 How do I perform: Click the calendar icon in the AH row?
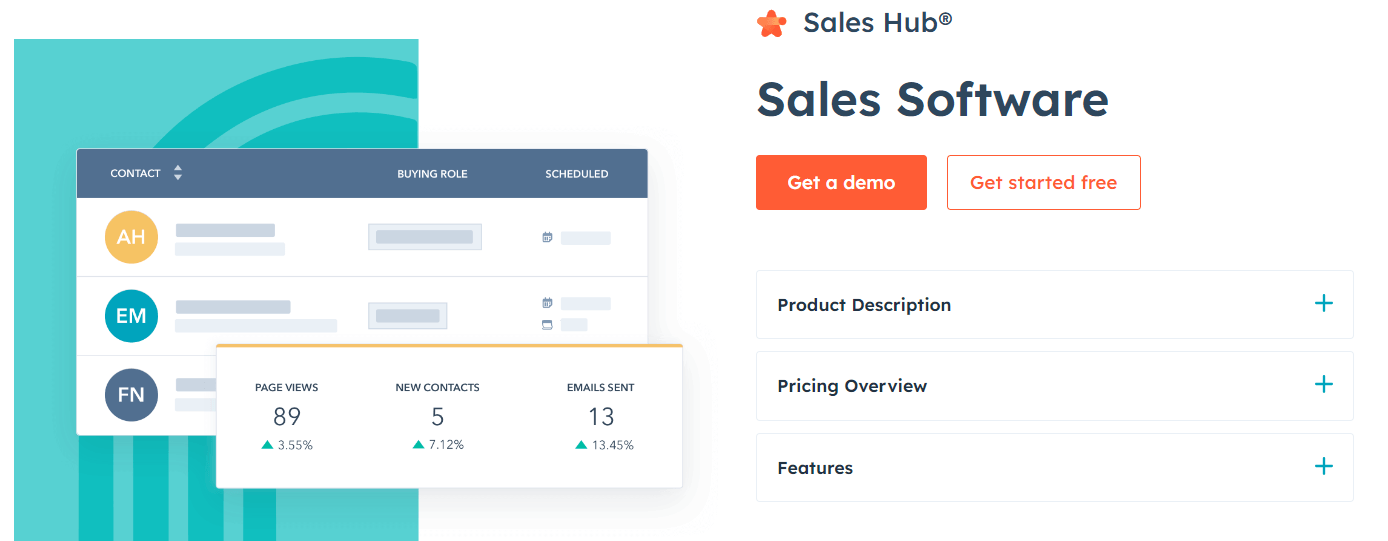(547, 238)
